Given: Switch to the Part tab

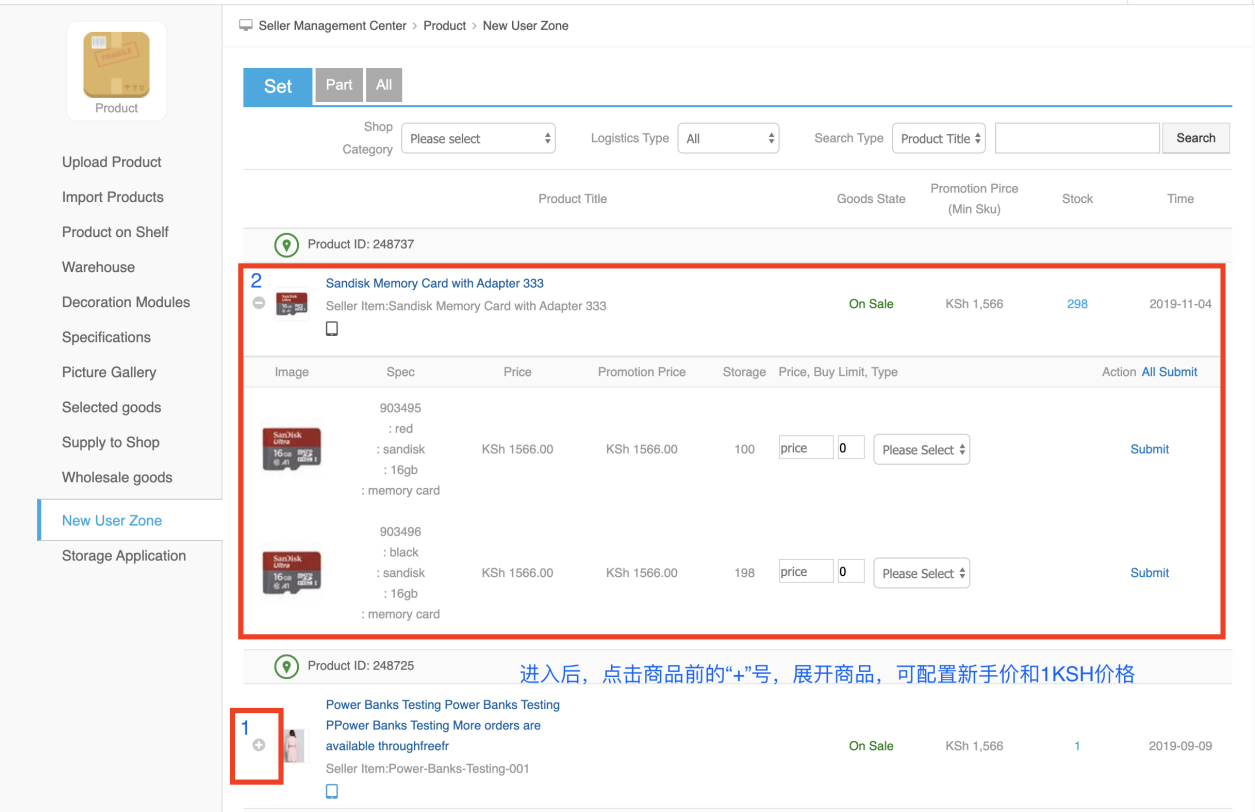Looking at the screenshot, I should point(339,85).
